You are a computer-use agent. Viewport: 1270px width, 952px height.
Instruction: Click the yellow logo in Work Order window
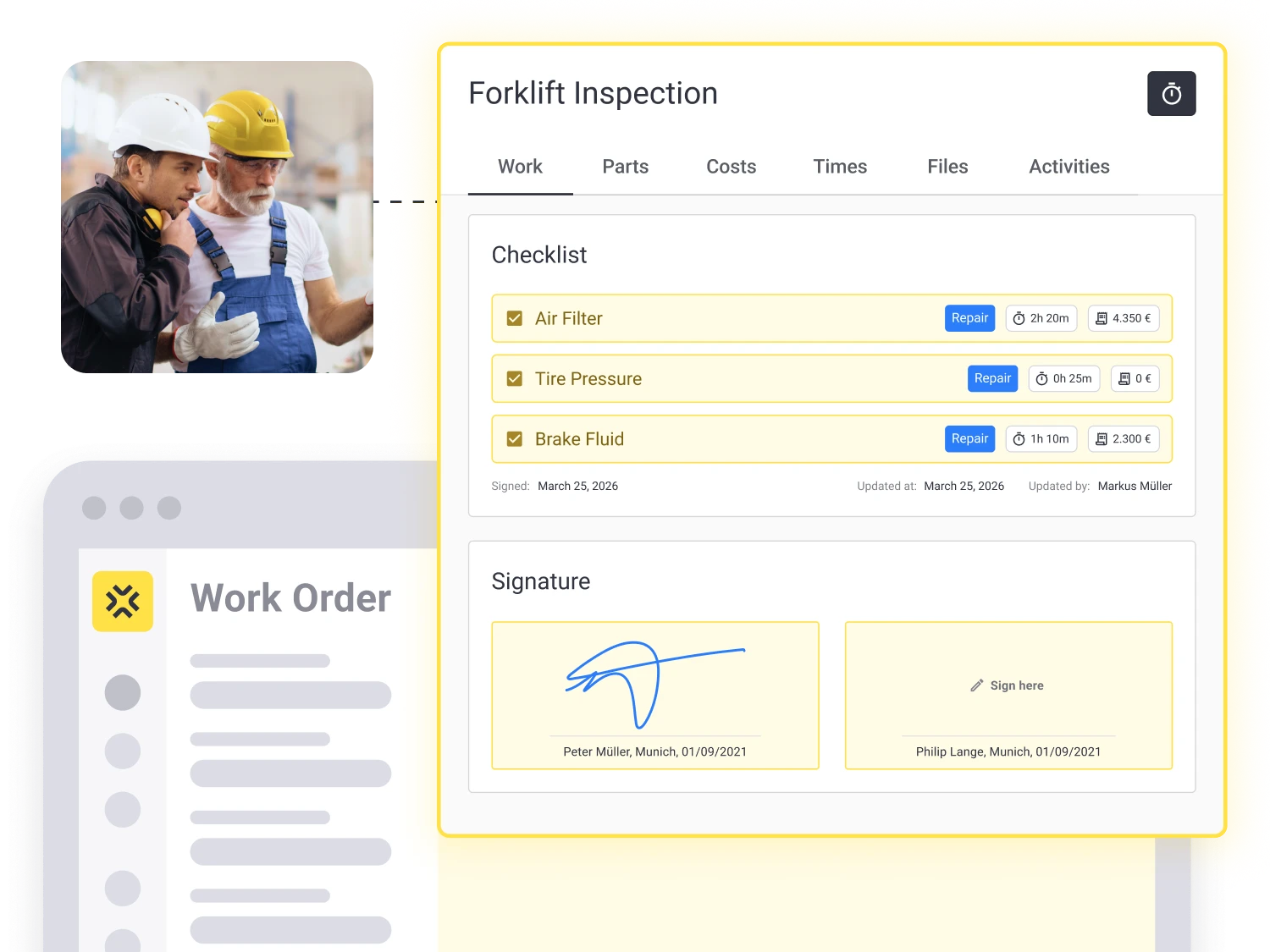coord(123,602)
